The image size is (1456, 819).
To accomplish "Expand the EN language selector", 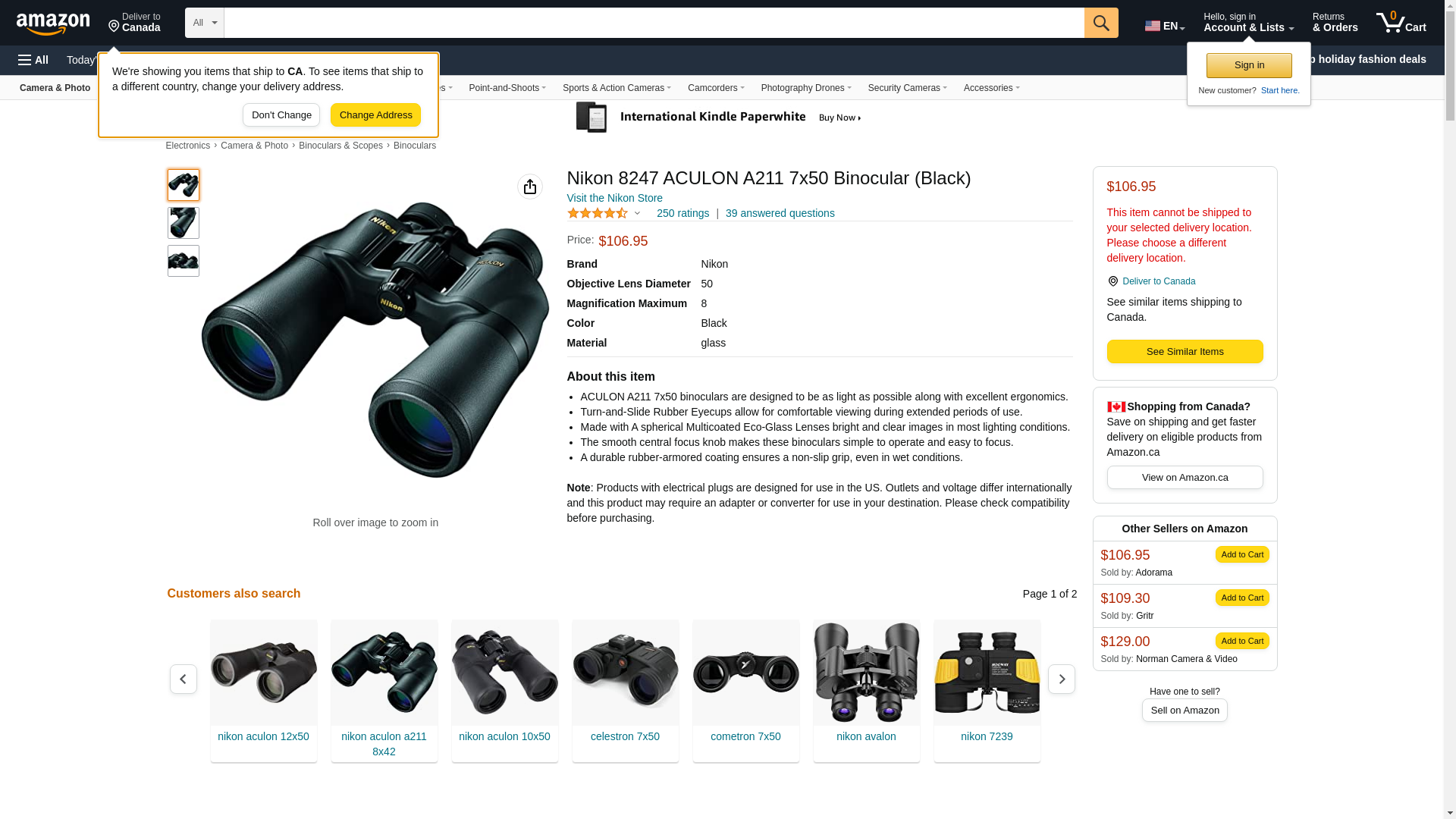I will tap(1165, 26).
